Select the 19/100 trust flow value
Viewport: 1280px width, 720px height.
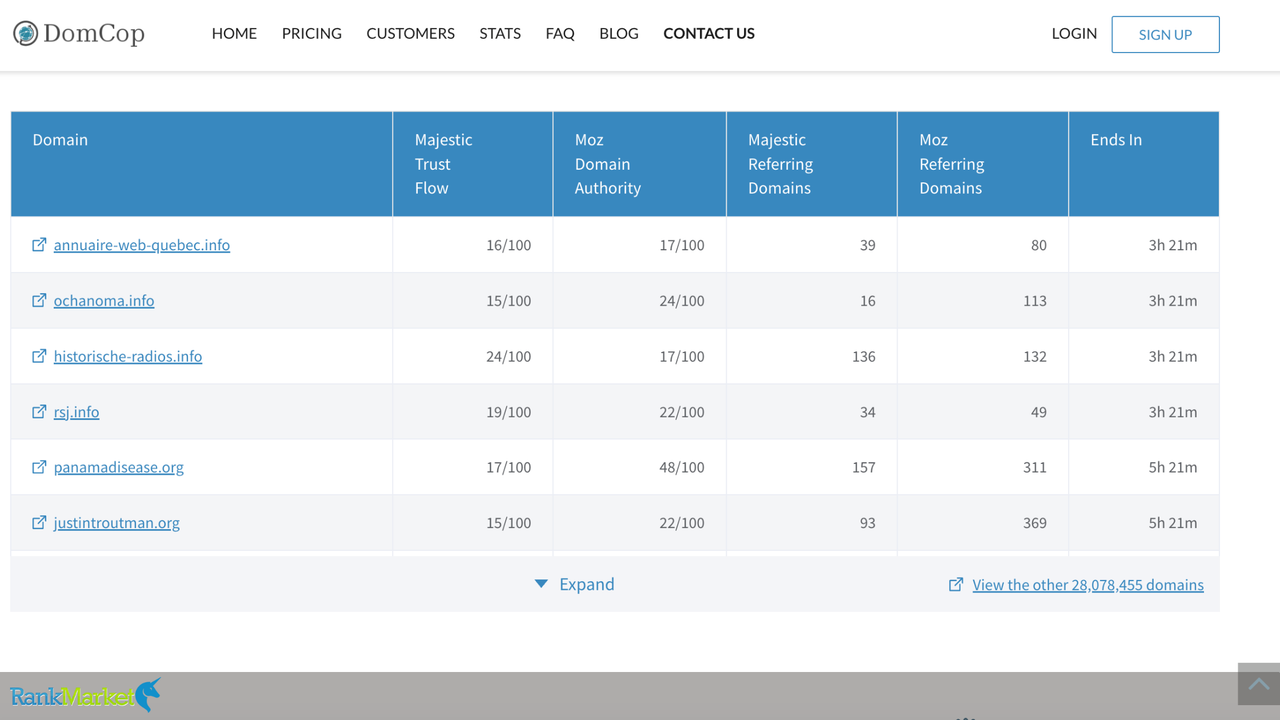pos(508,412)
